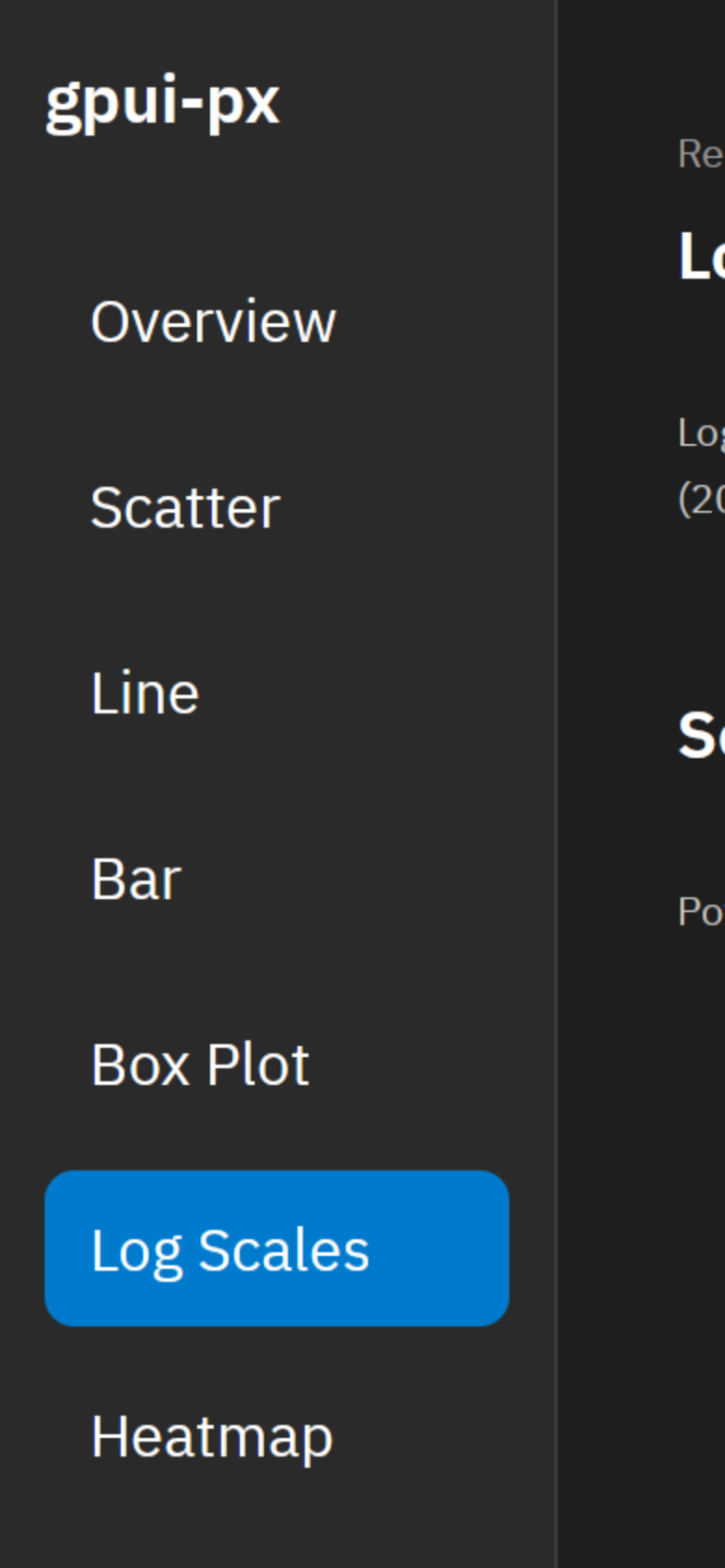The image size is (725, 1568).
Task: Return to the Overview landing page
Action: pos(277,321)
